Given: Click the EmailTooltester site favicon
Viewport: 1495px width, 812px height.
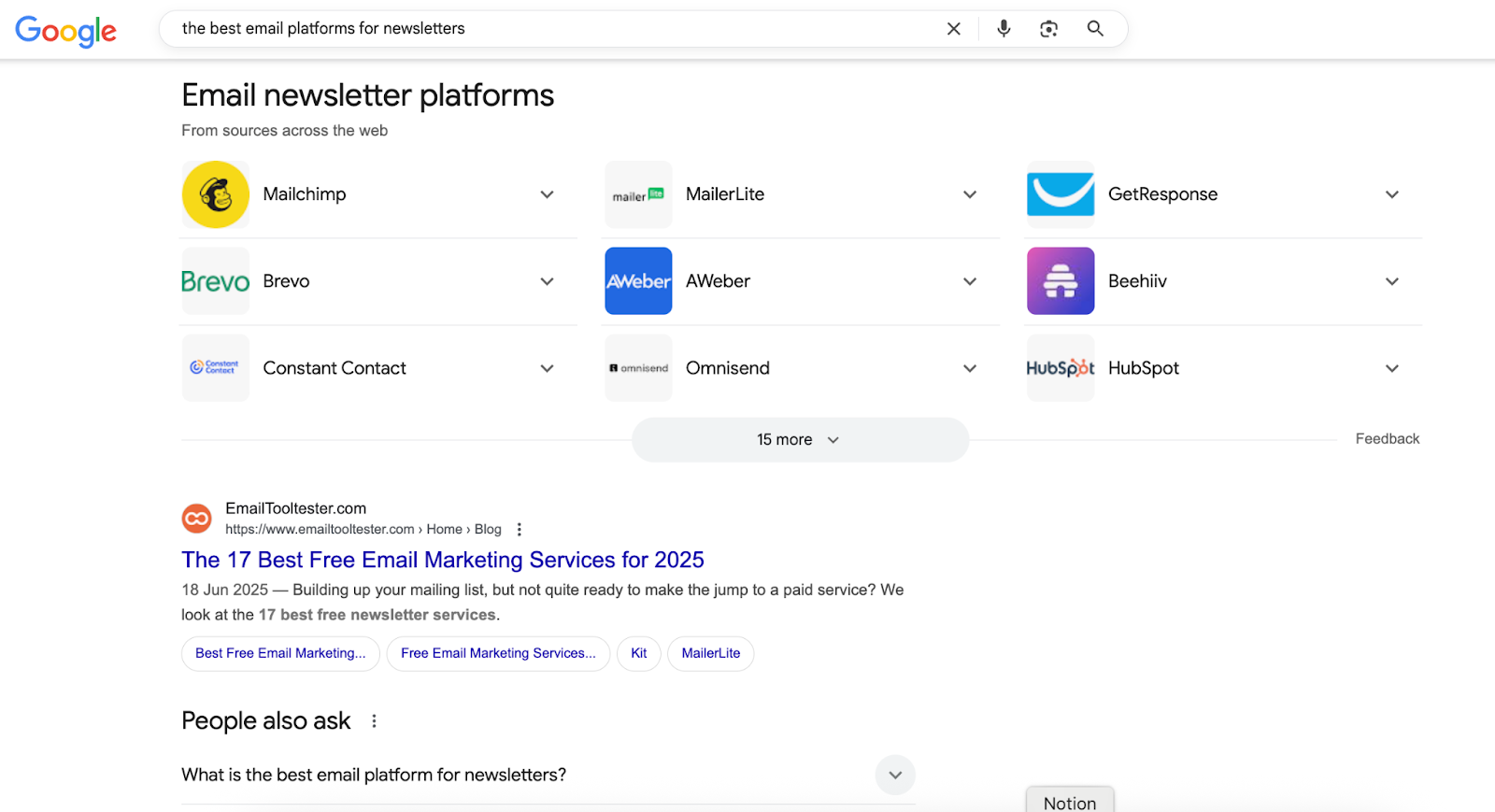Looking at the screenshot, I should pos(196,518).
